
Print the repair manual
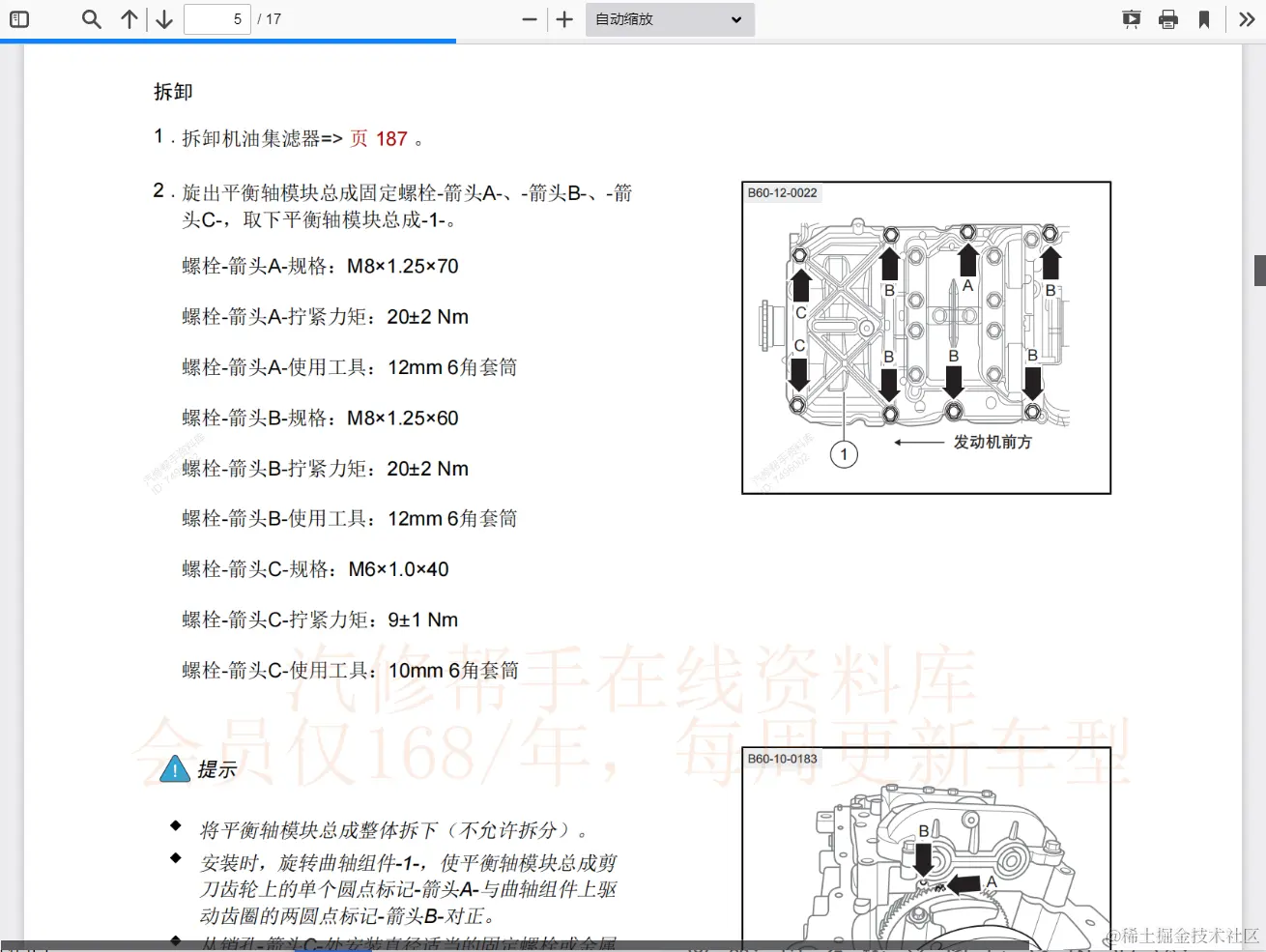(x=1168, y=18)
